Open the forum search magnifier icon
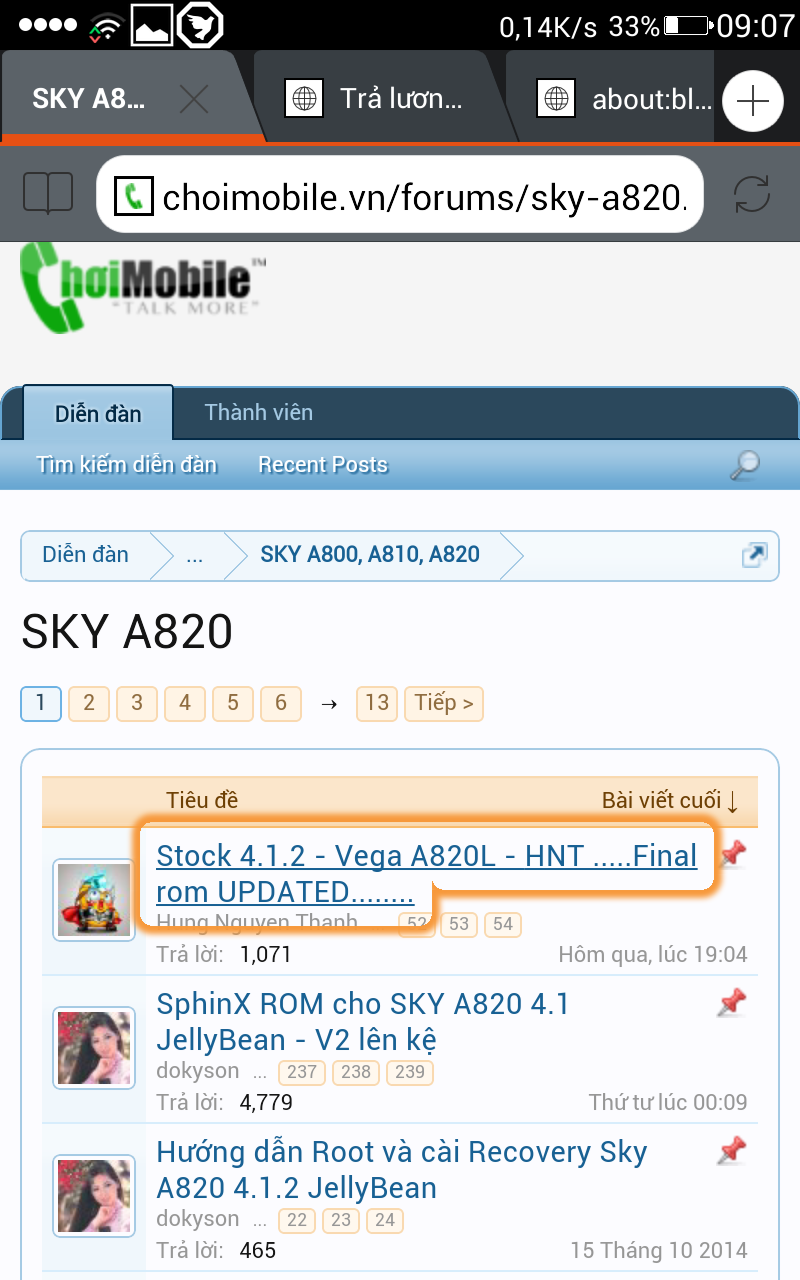 click(744, 465)
